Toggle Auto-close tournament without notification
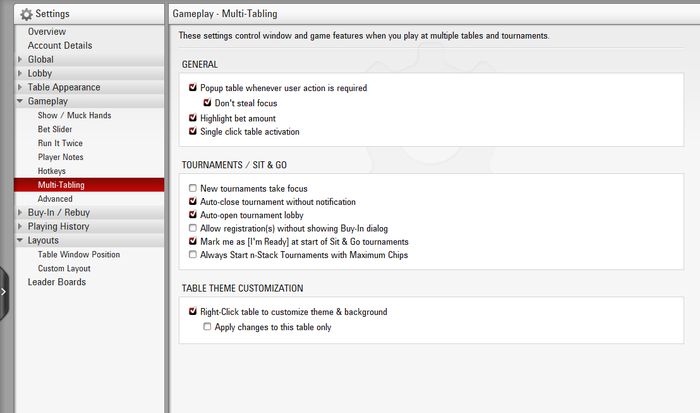Viewport: 700px width, 413px height. click(x=193, y=201)
